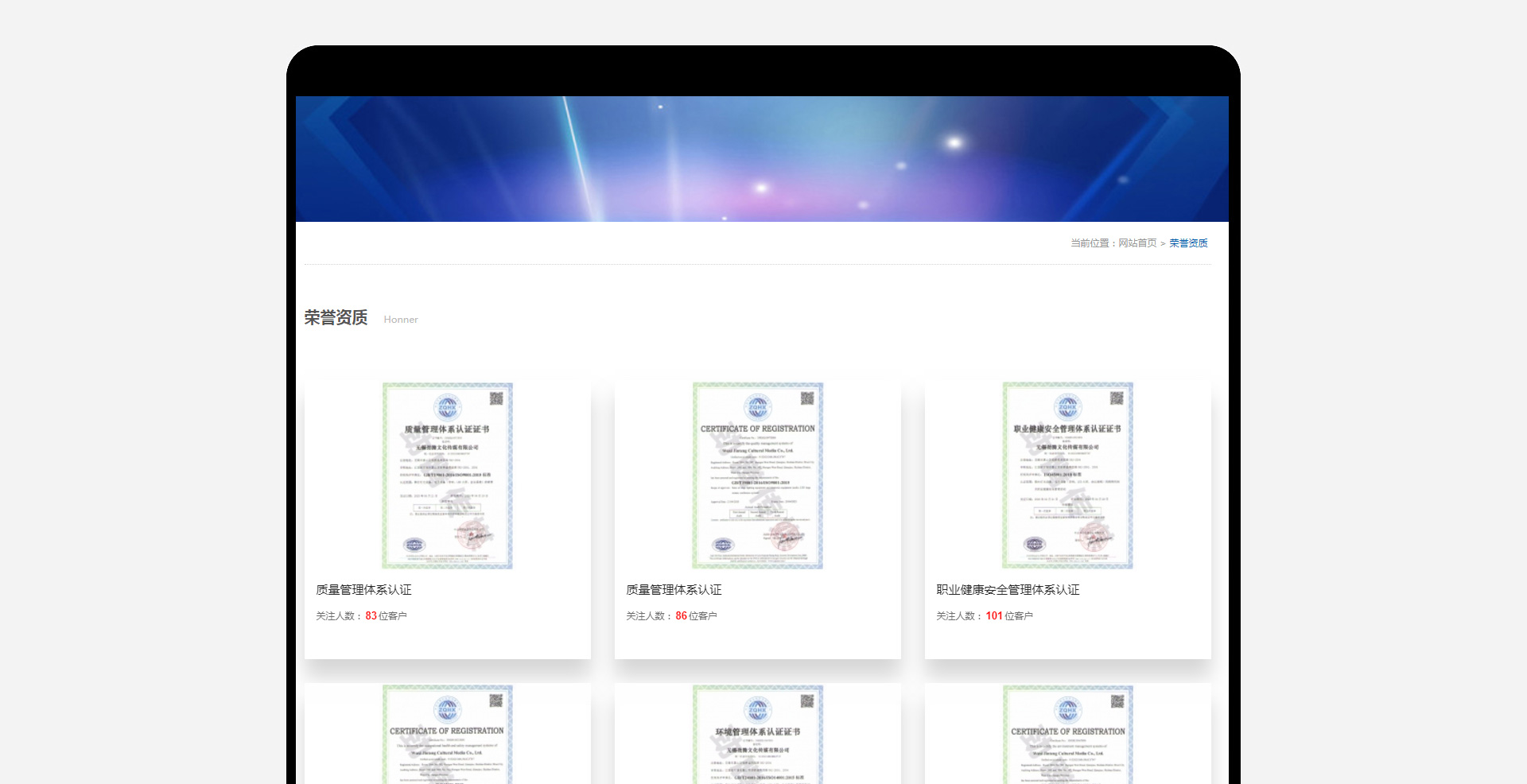
Task: Click the 关注人数 83 位客户 text
Action: (x=361, y=616)
